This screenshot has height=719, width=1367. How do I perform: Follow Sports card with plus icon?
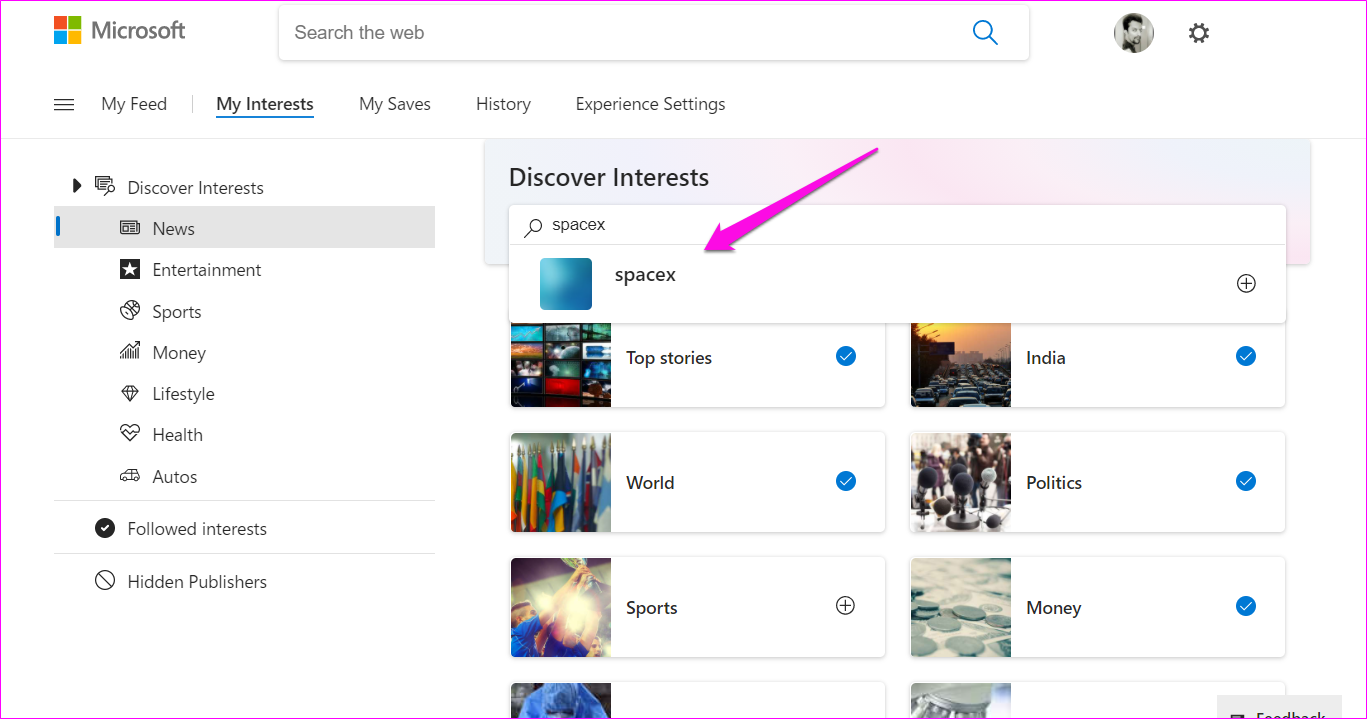click(x=845, y=606)
